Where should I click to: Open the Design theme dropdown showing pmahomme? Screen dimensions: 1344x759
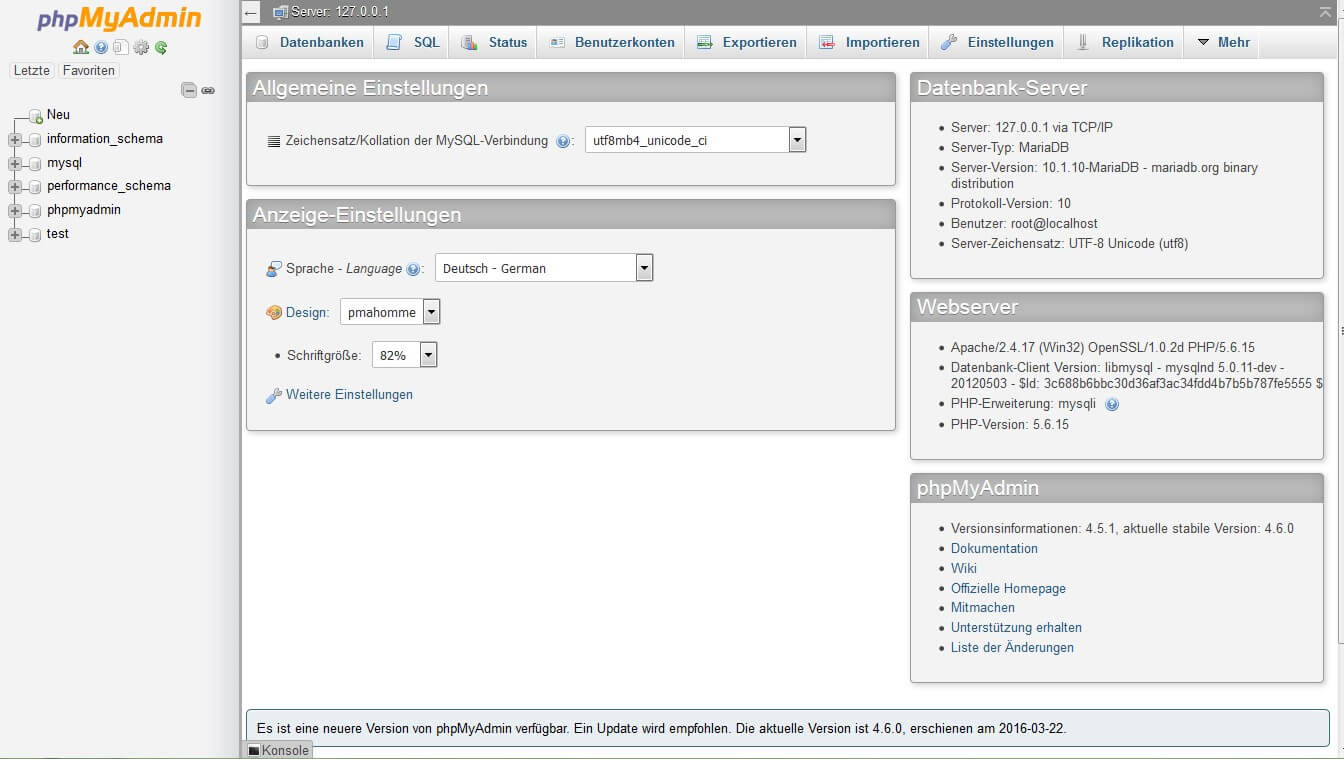click(390, 312)
